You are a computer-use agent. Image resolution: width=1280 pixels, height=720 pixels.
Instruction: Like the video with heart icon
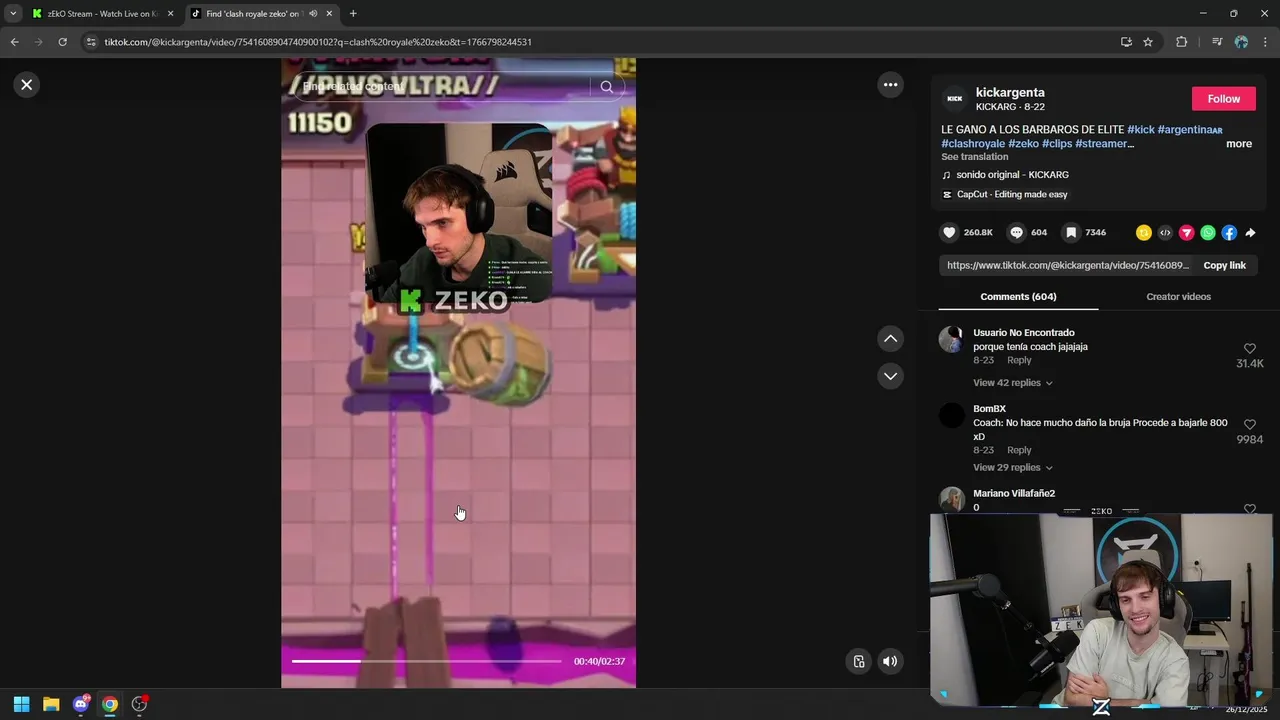click(x=949, y=232)
